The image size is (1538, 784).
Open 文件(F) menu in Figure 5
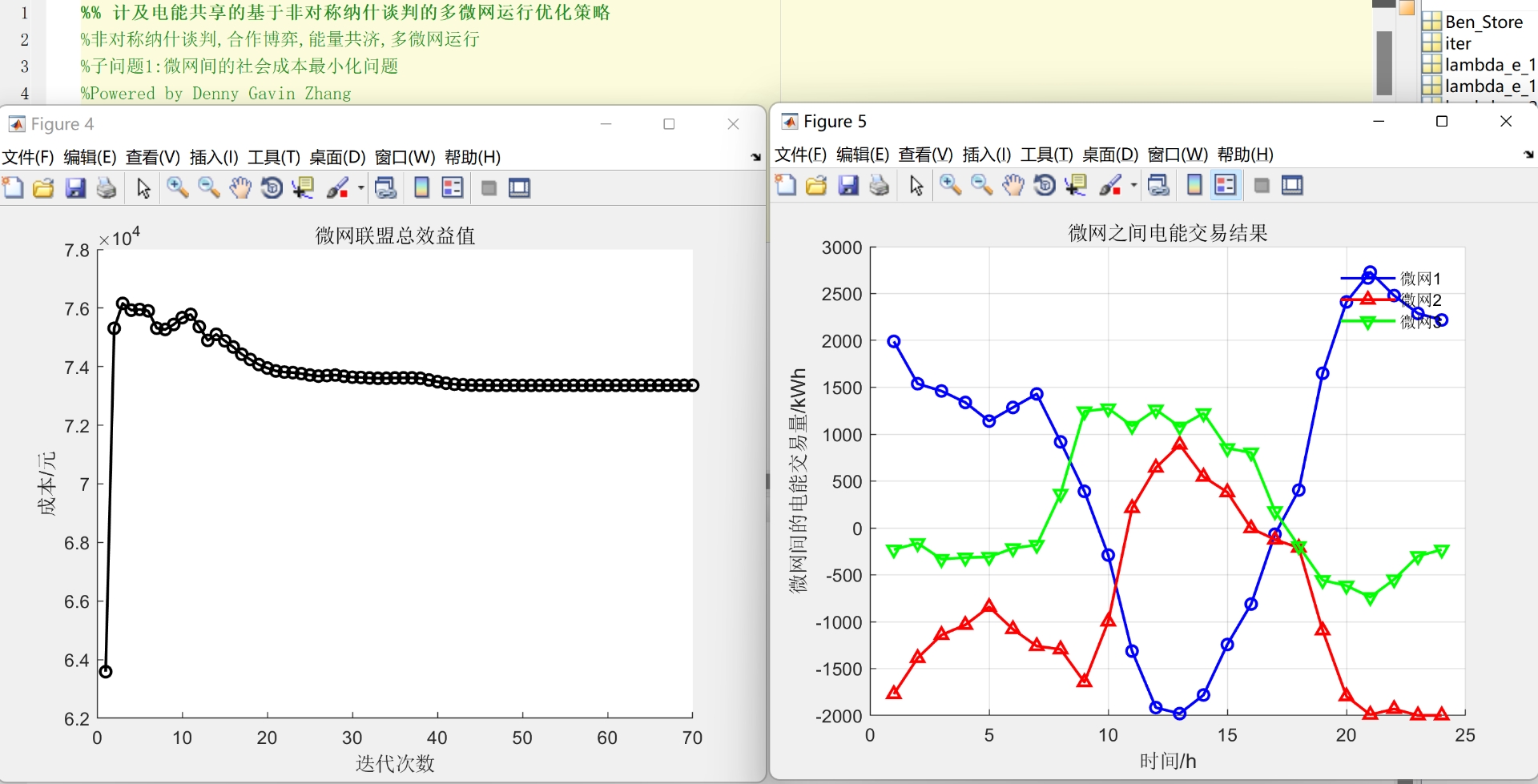pyautogui.click(x=801, y=155)
